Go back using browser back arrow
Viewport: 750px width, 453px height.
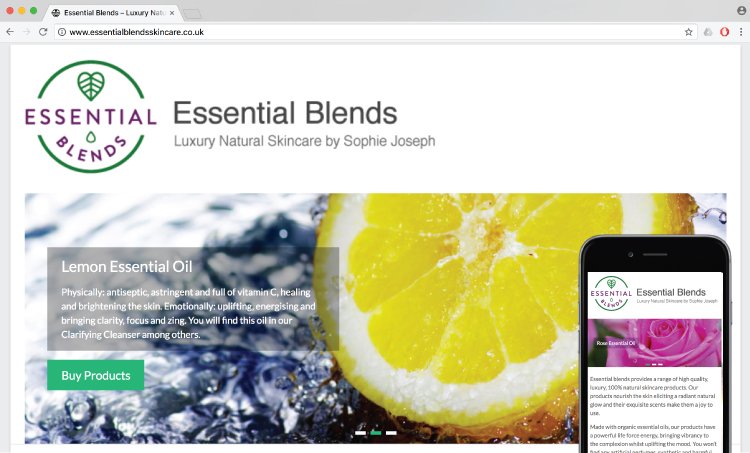tap(10, 32)
